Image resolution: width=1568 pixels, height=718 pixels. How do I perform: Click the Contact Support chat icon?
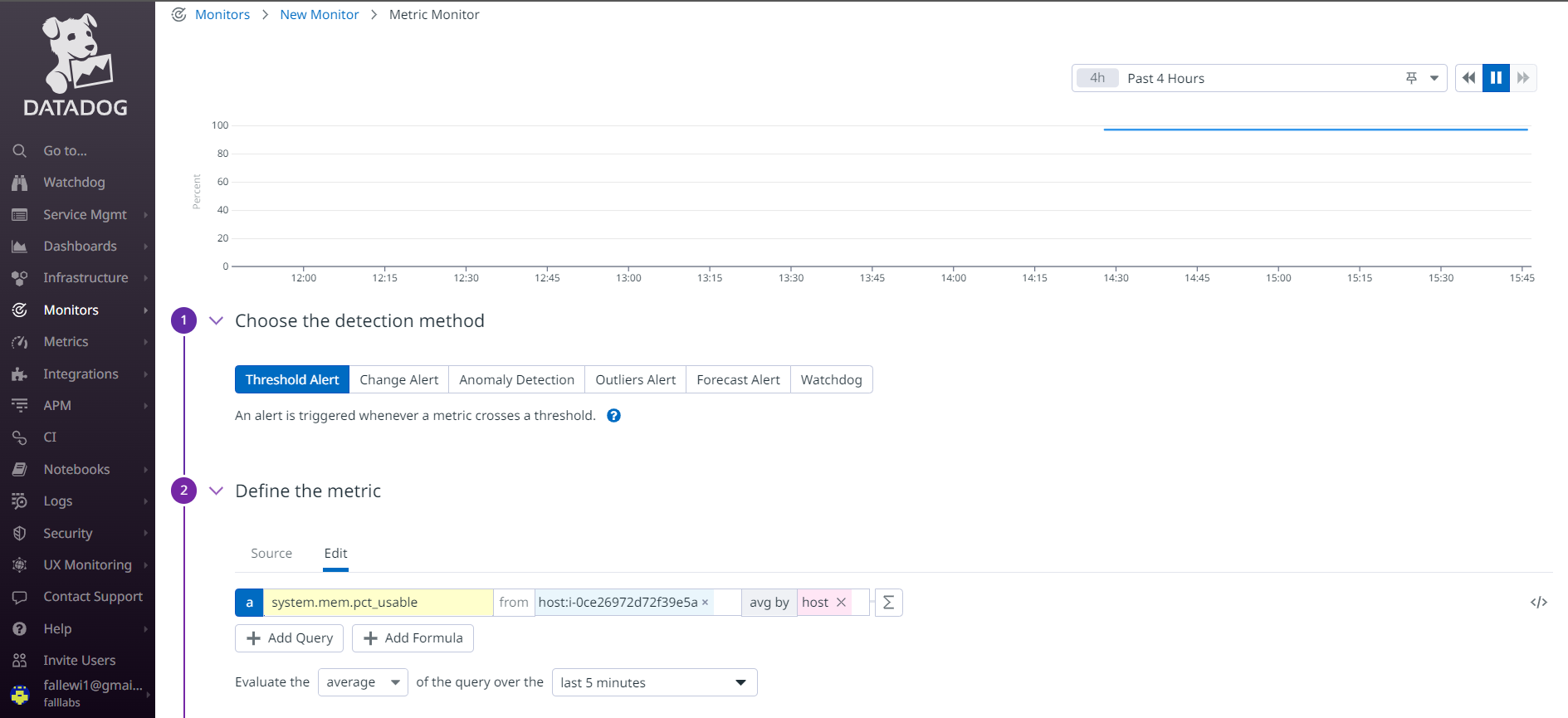pyautogui.click(x=20, y=597)
